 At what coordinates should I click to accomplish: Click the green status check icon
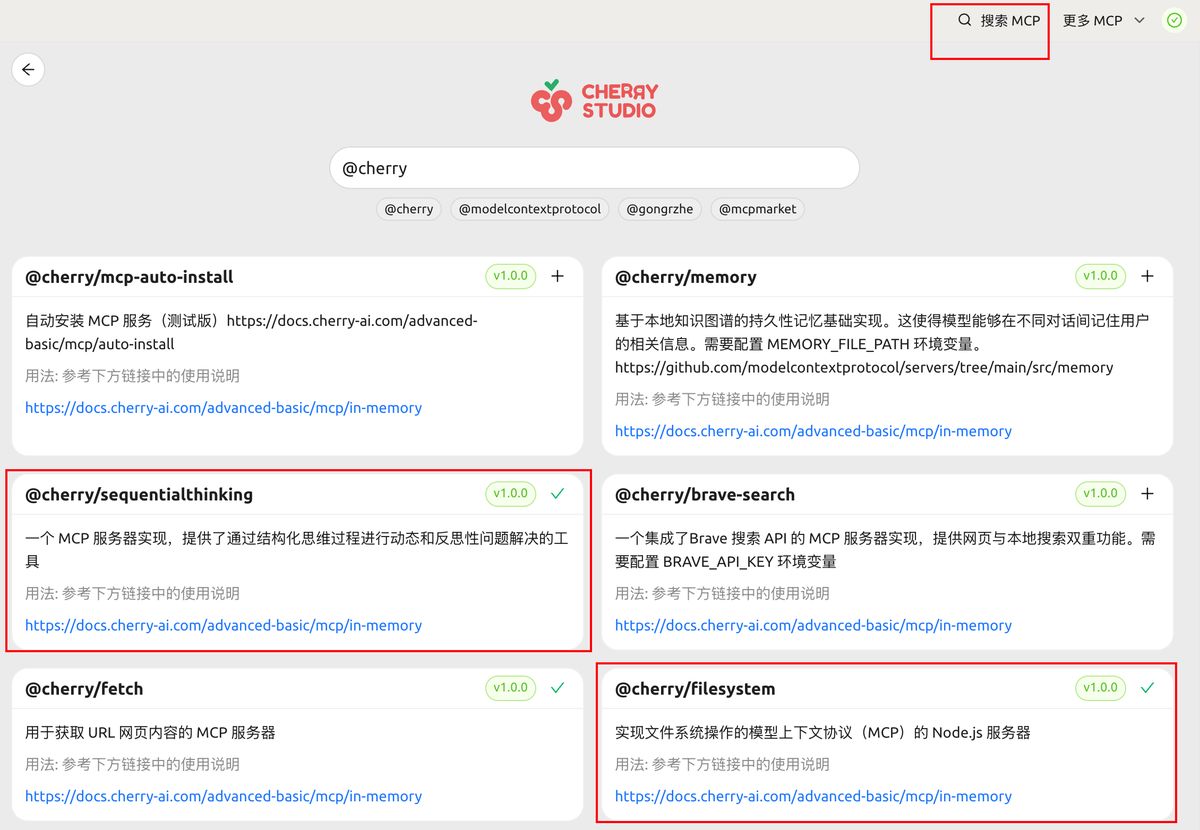tap(1174, 20)
